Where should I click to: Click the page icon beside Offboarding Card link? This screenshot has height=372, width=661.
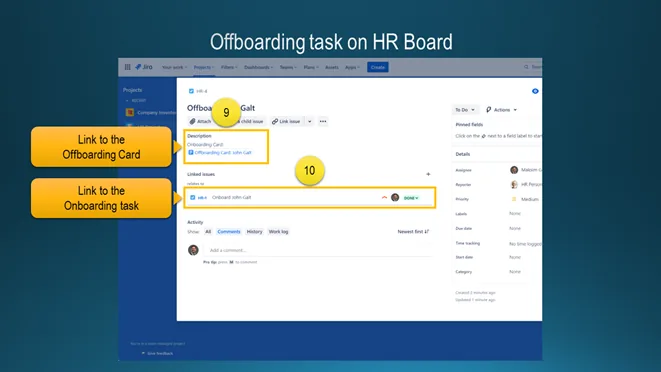pos(191,153)
